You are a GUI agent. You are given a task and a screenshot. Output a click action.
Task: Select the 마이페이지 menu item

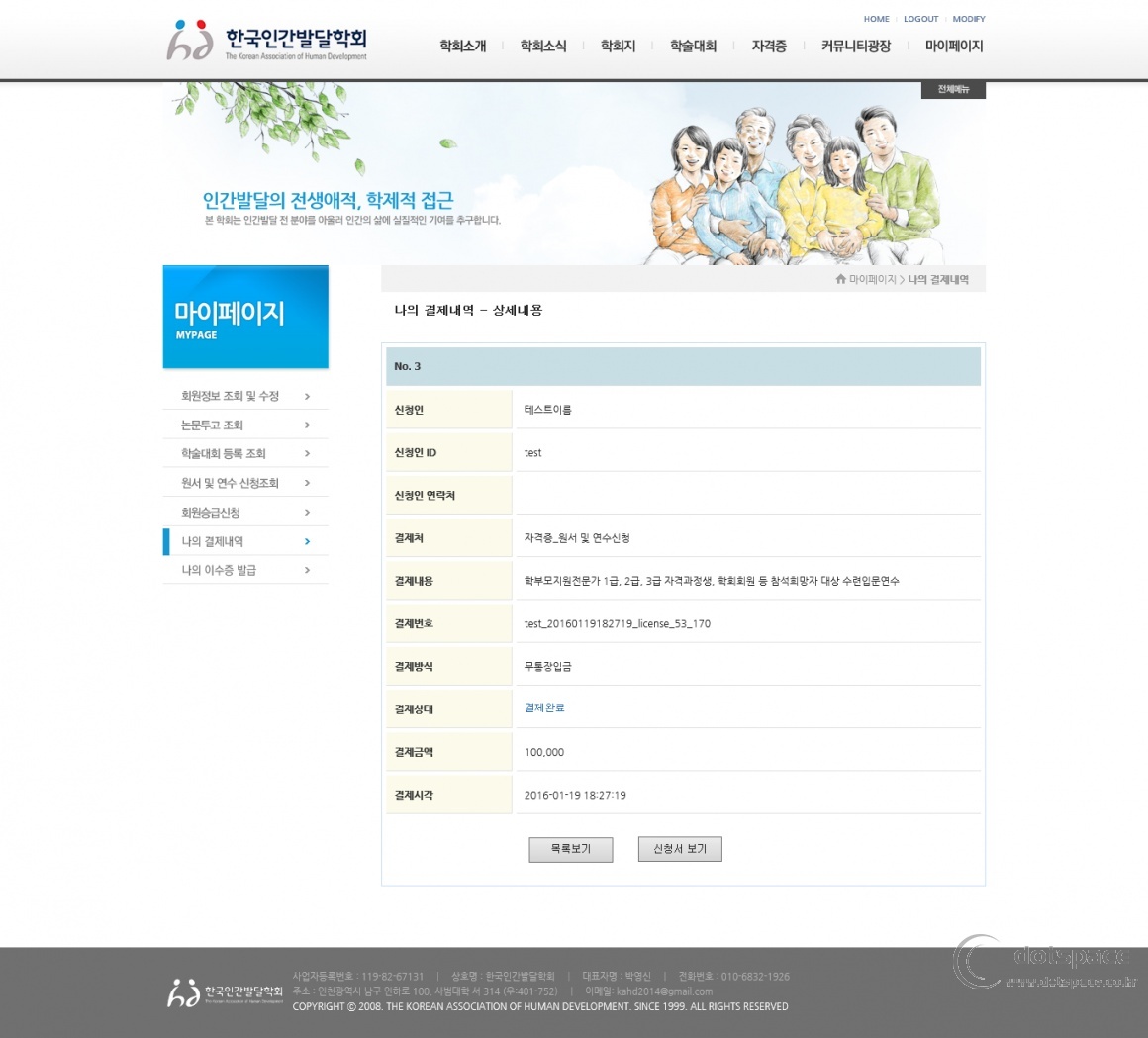(953, 45)
